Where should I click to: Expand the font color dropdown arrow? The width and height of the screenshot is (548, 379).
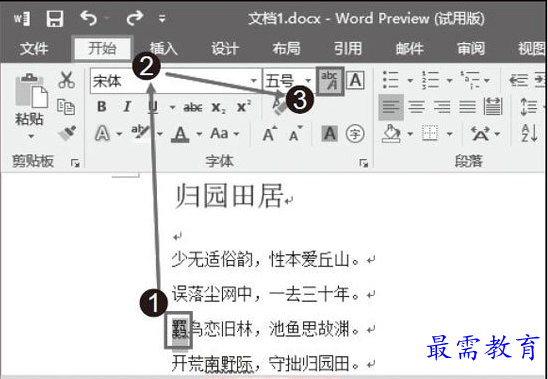199,134
